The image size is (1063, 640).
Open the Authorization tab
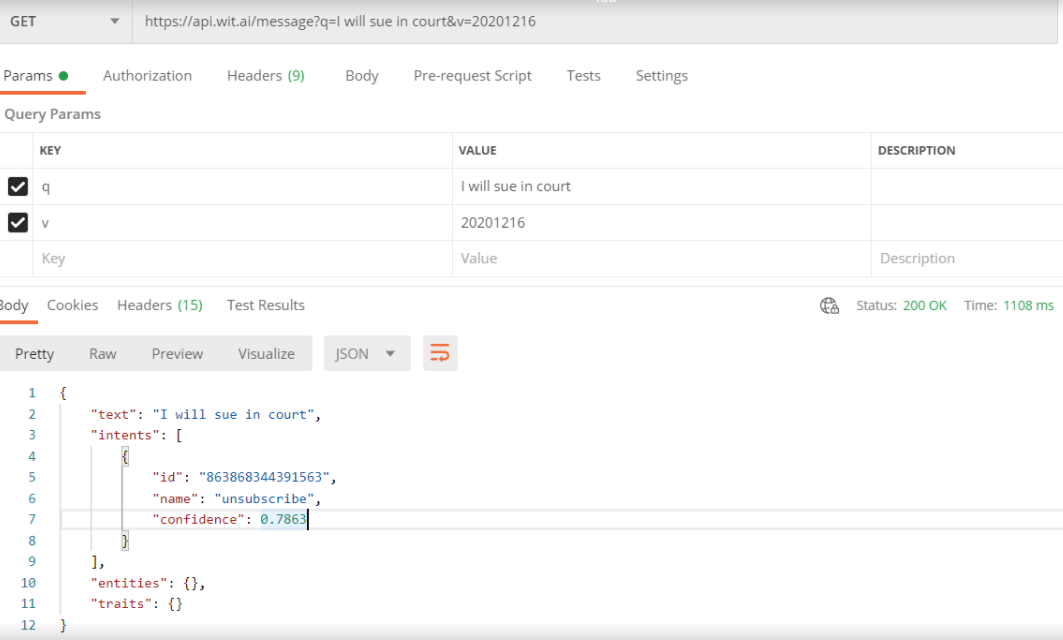[x=147, y=76]
